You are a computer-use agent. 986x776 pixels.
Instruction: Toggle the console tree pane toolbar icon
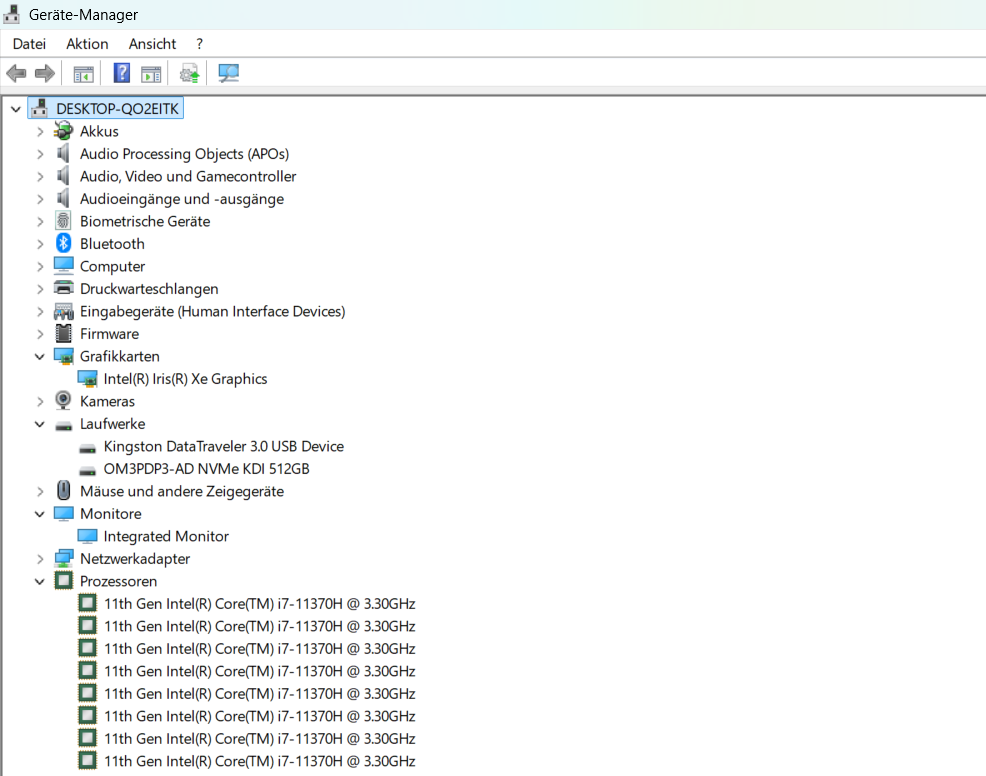click(x=84, y=74)
